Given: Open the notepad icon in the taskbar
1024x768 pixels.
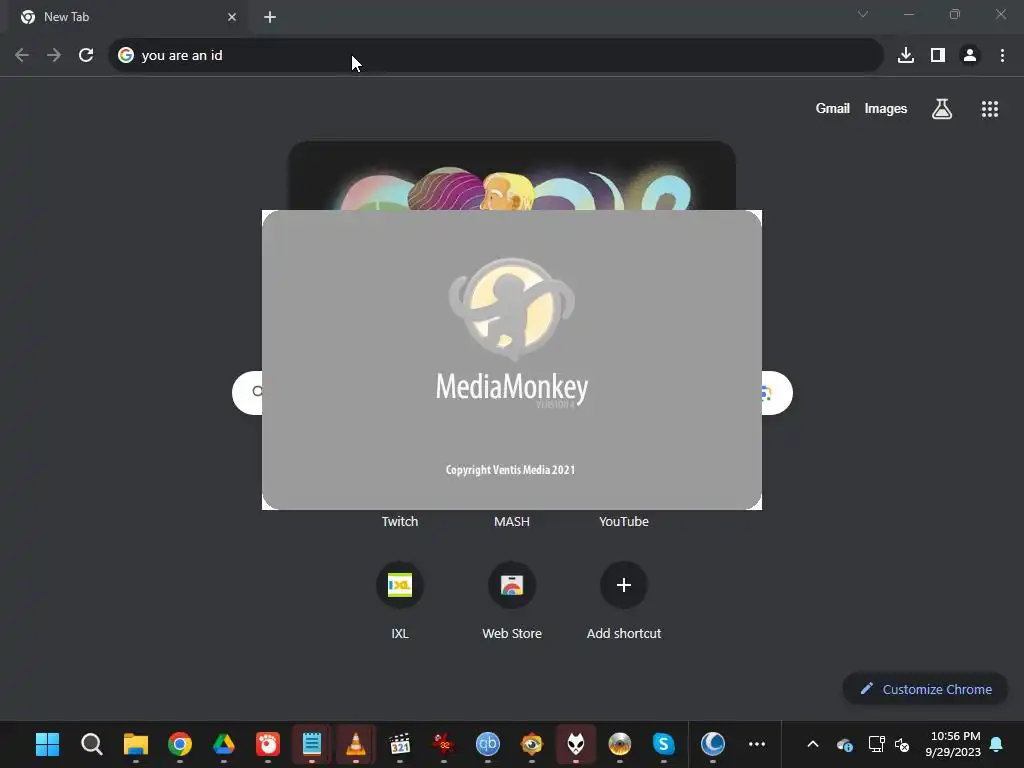Looking at the screenshot, I should pos(312,744).
